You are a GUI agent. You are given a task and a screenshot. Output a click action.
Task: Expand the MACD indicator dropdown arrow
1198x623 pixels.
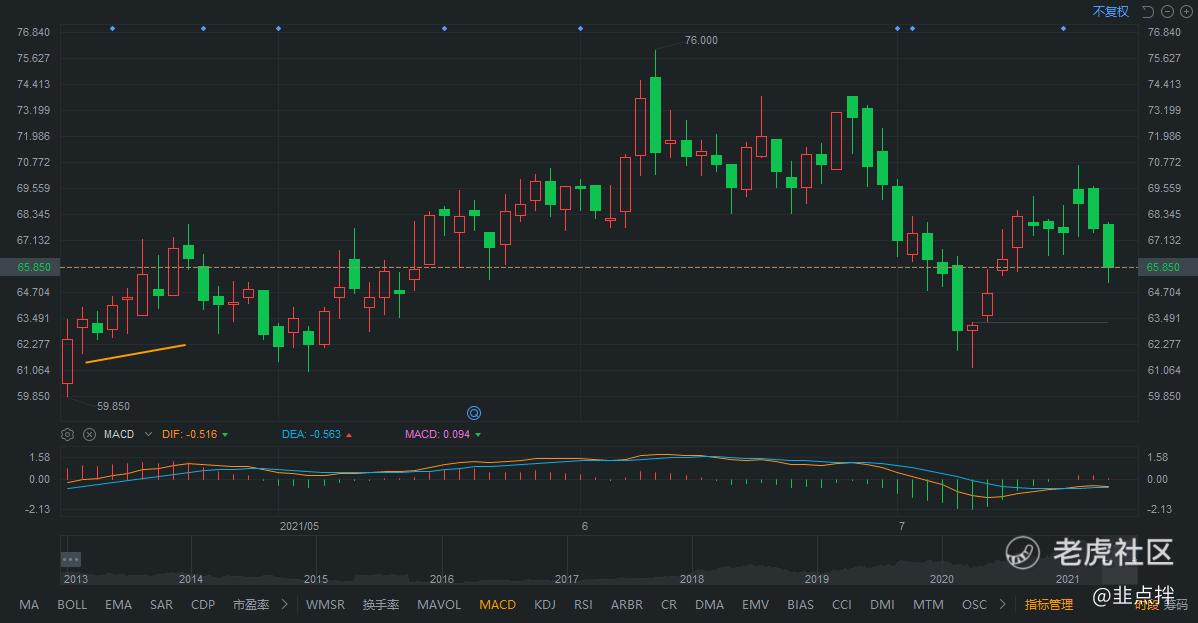click(148, 434)
